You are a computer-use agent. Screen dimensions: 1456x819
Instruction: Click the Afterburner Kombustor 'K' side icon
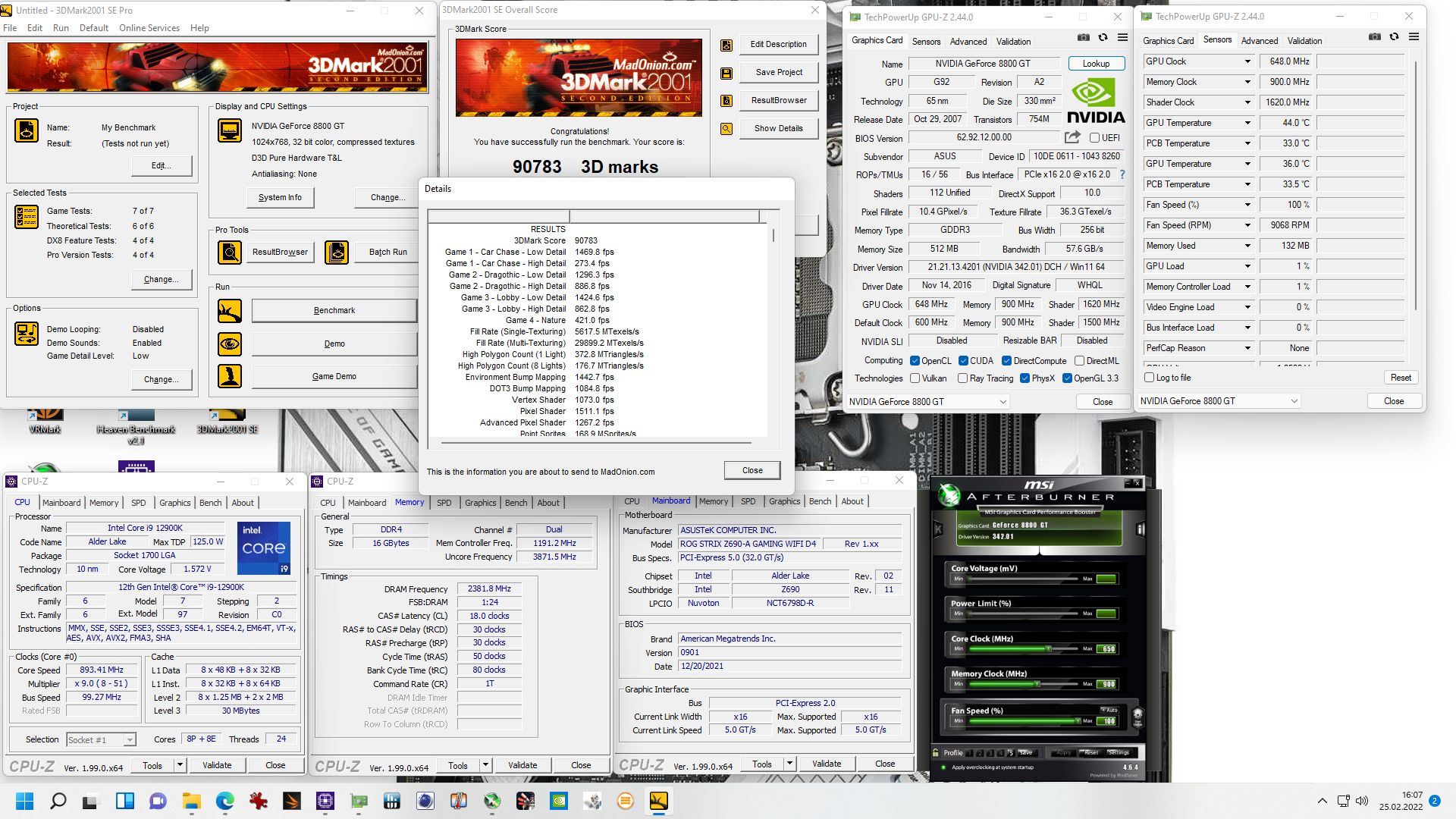(x=938, y=529)
